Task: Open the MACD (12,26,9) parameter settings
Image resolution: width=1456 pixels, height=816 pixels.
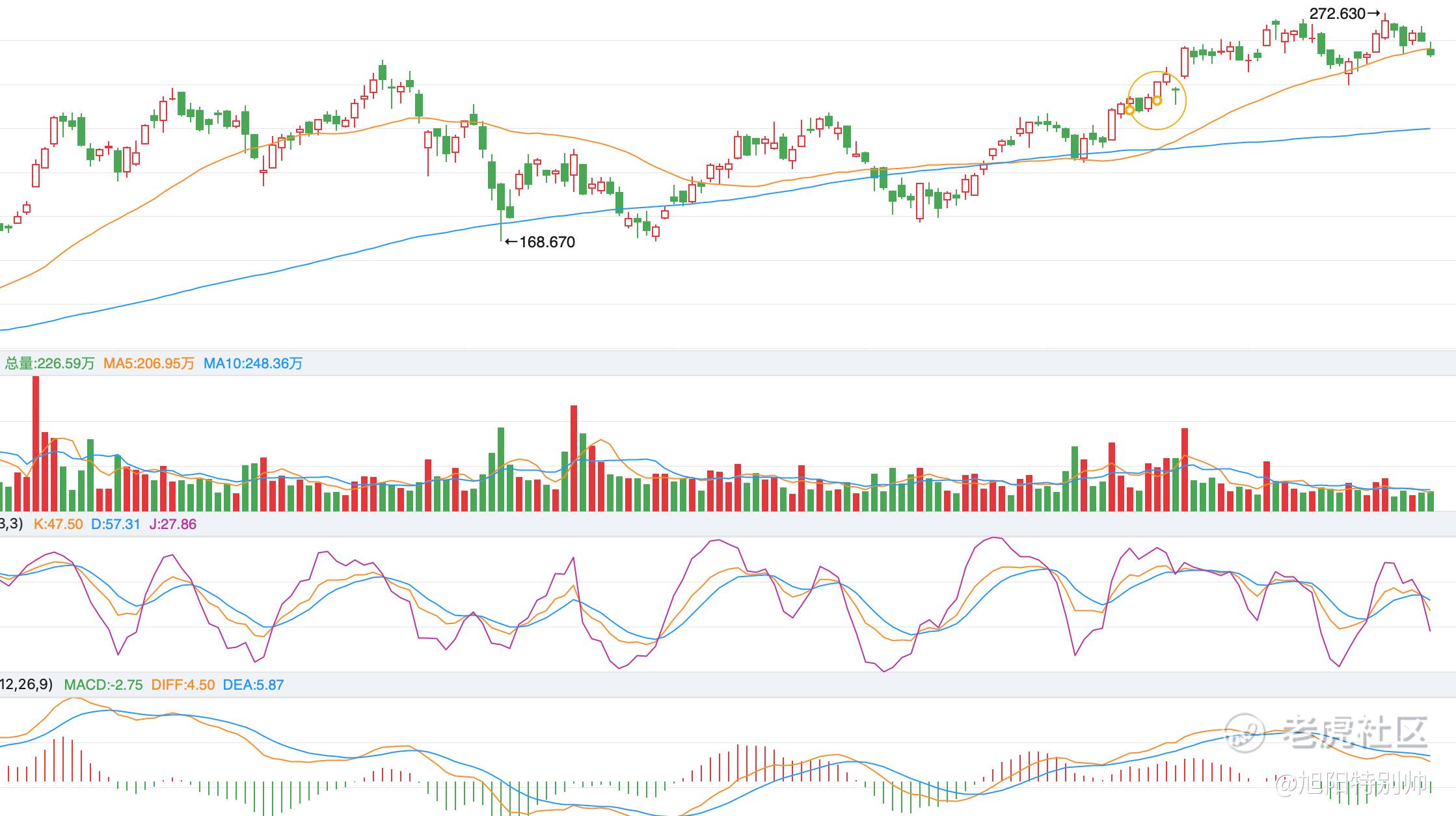Action: pyautogui.click(x=26, y=685)
